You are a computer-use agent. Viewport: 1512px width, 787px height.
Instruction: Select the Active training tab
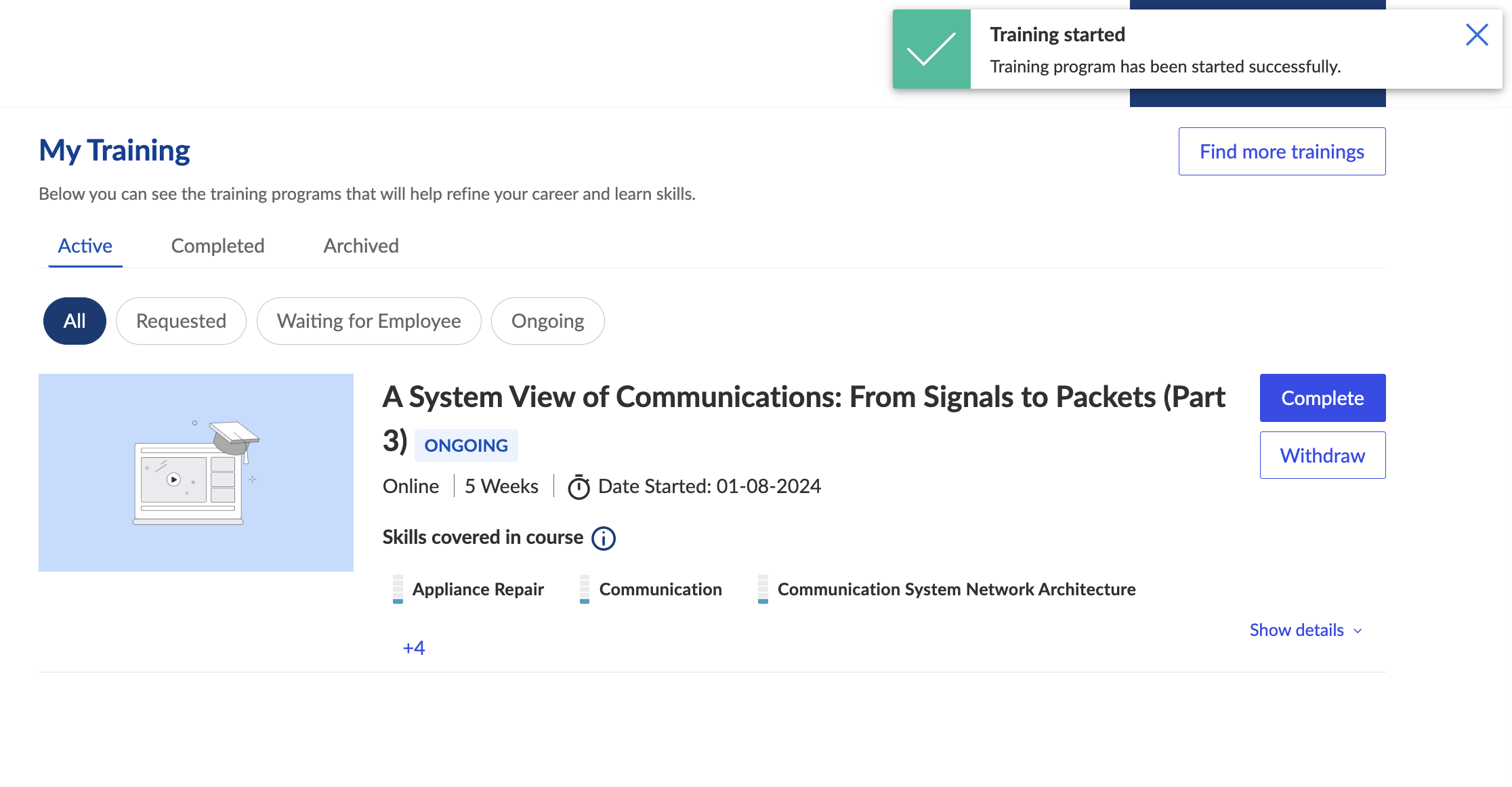(x=85, y=245)
